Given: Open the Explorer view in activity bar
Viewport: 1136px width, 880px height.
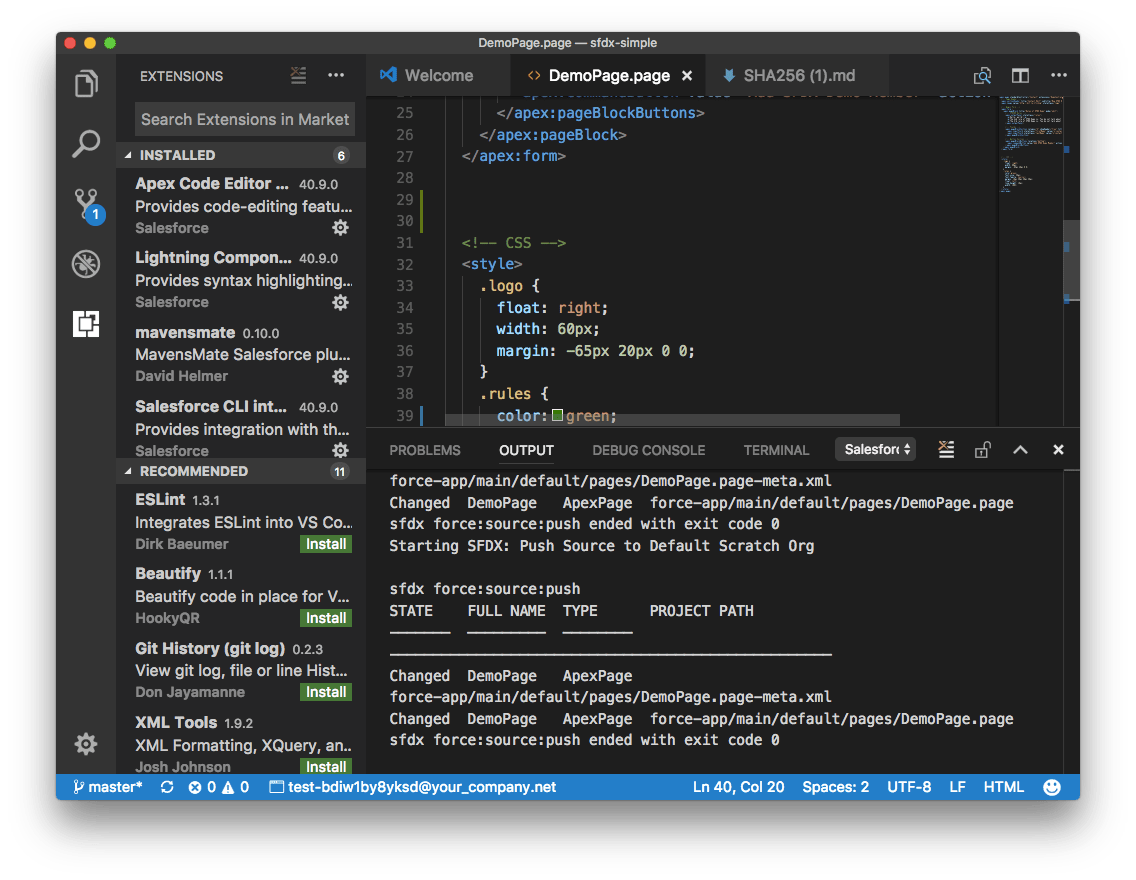Looking at the screenshot, I should pyautogui.click(x=86, y=84).
